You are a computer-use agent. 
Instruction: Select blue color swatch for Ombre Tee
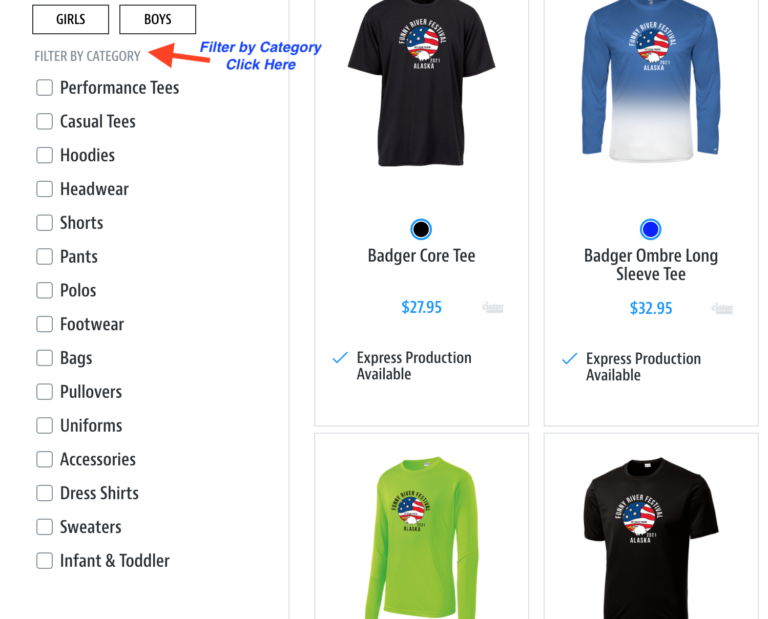coord(650,229)
